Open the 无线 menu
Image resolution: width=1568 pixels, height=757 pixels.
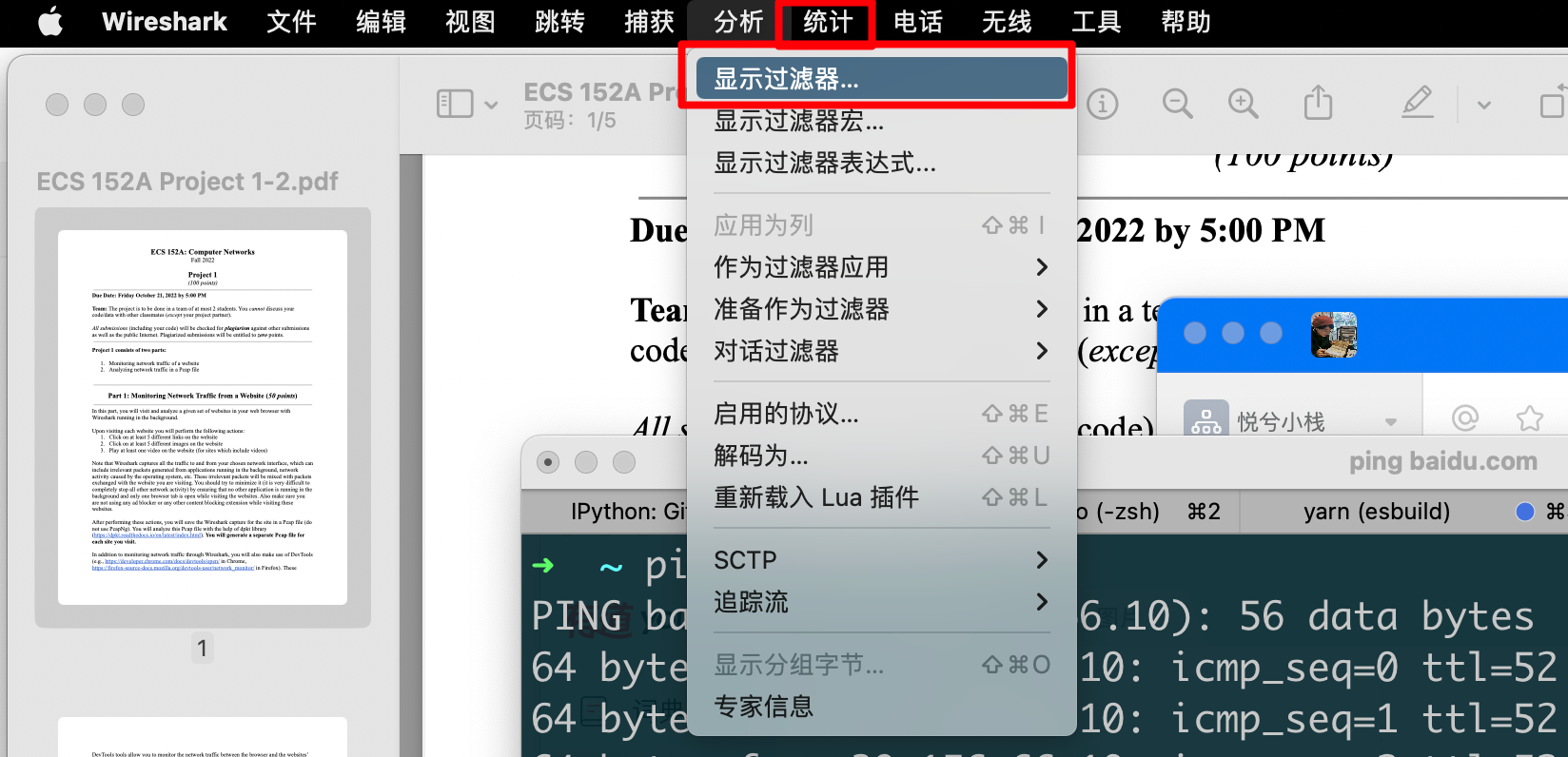click(x=1007, y=21)
